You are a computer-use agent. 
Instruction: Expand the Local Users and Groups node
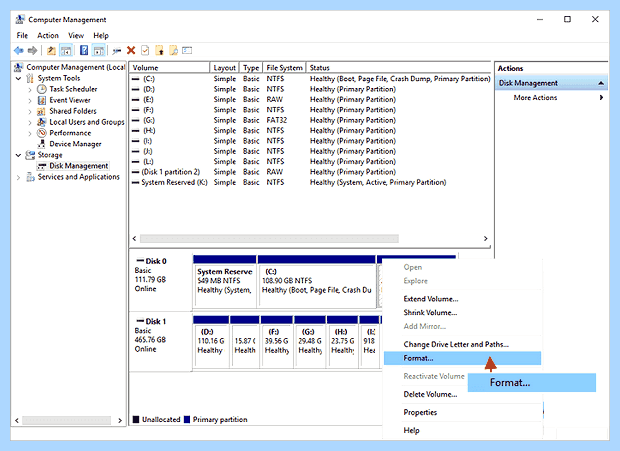(30, 123)
